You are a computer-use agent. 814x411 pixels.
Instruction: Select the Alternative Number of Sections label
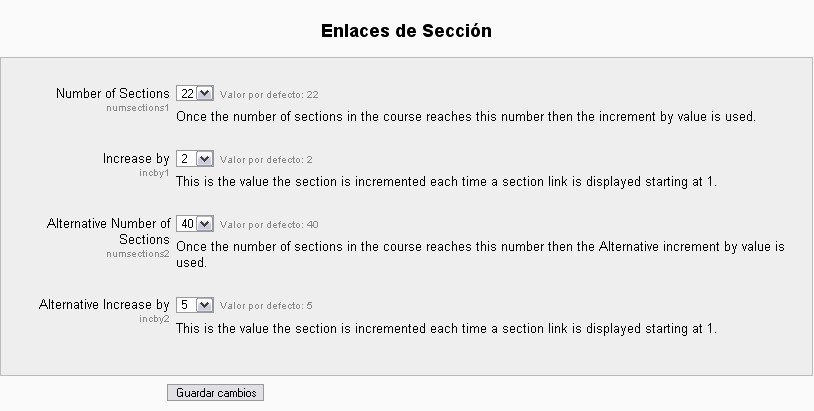tap(108, 231)
